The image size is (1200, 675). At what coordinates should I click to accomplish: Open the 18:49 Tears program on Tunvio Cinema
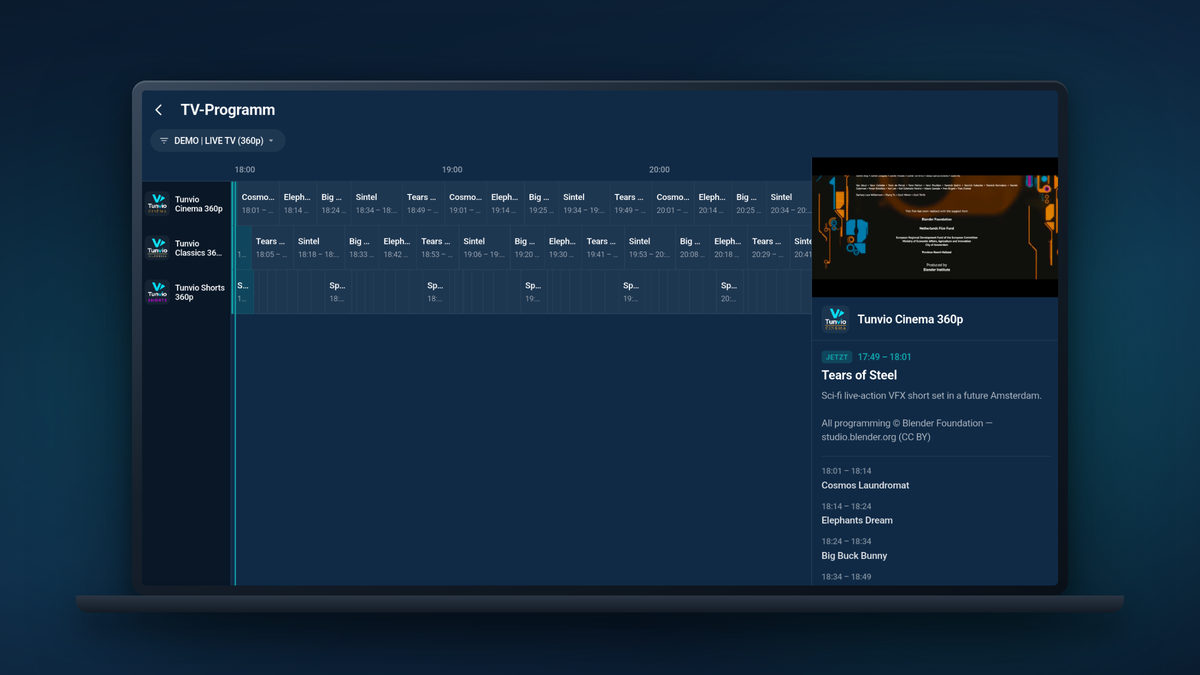pos(424,203)
